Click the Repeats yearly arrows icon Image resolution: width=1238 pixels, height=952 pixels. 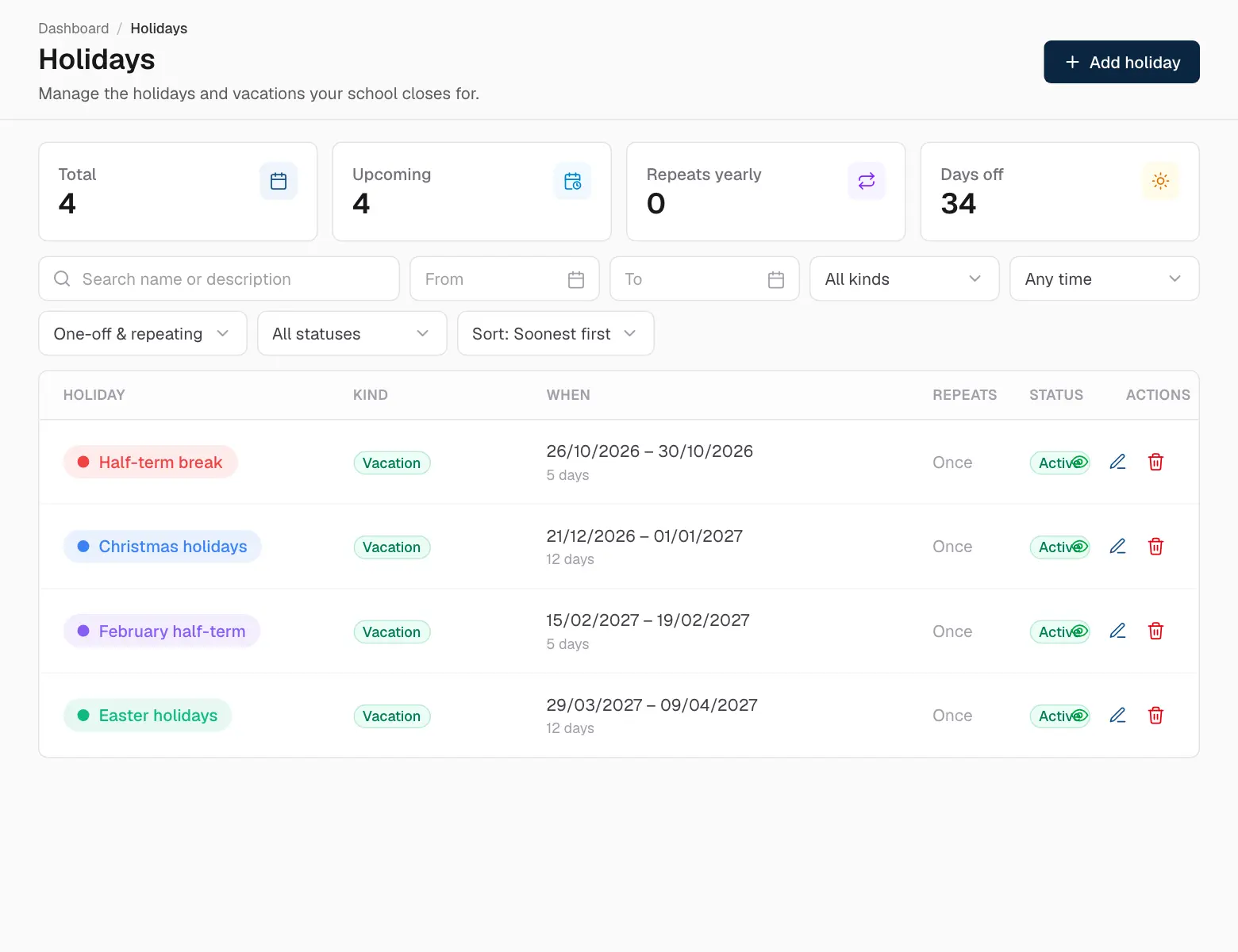867,181
